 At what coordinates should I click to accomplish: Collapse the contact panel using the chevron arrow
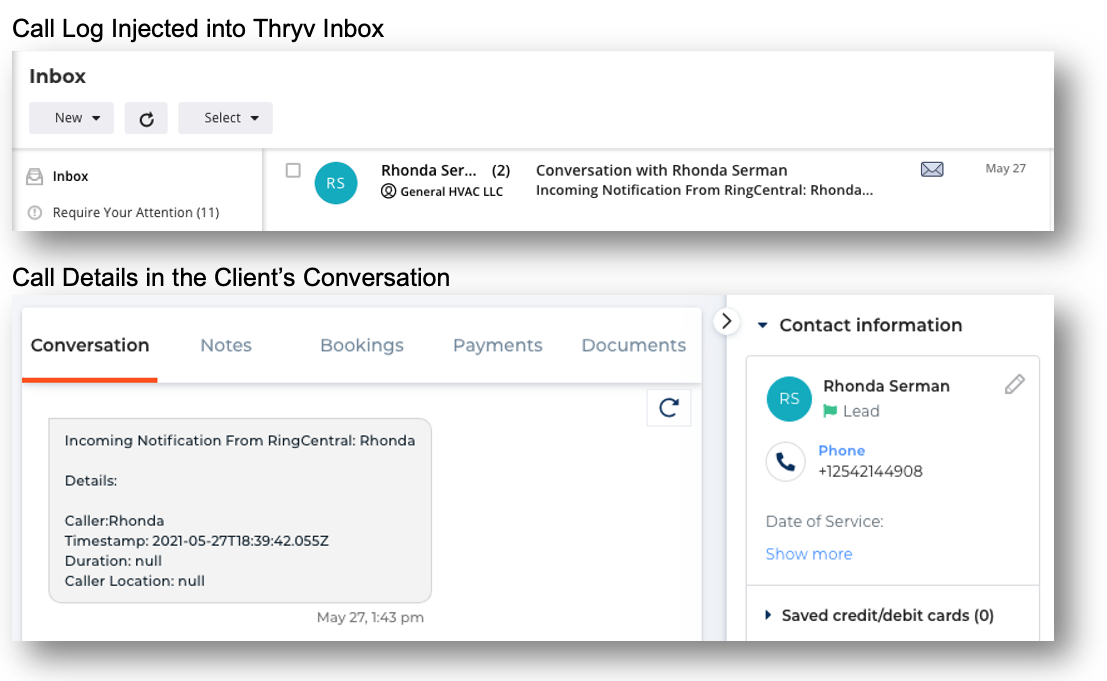pyautogui.click(x=726, y=321)
